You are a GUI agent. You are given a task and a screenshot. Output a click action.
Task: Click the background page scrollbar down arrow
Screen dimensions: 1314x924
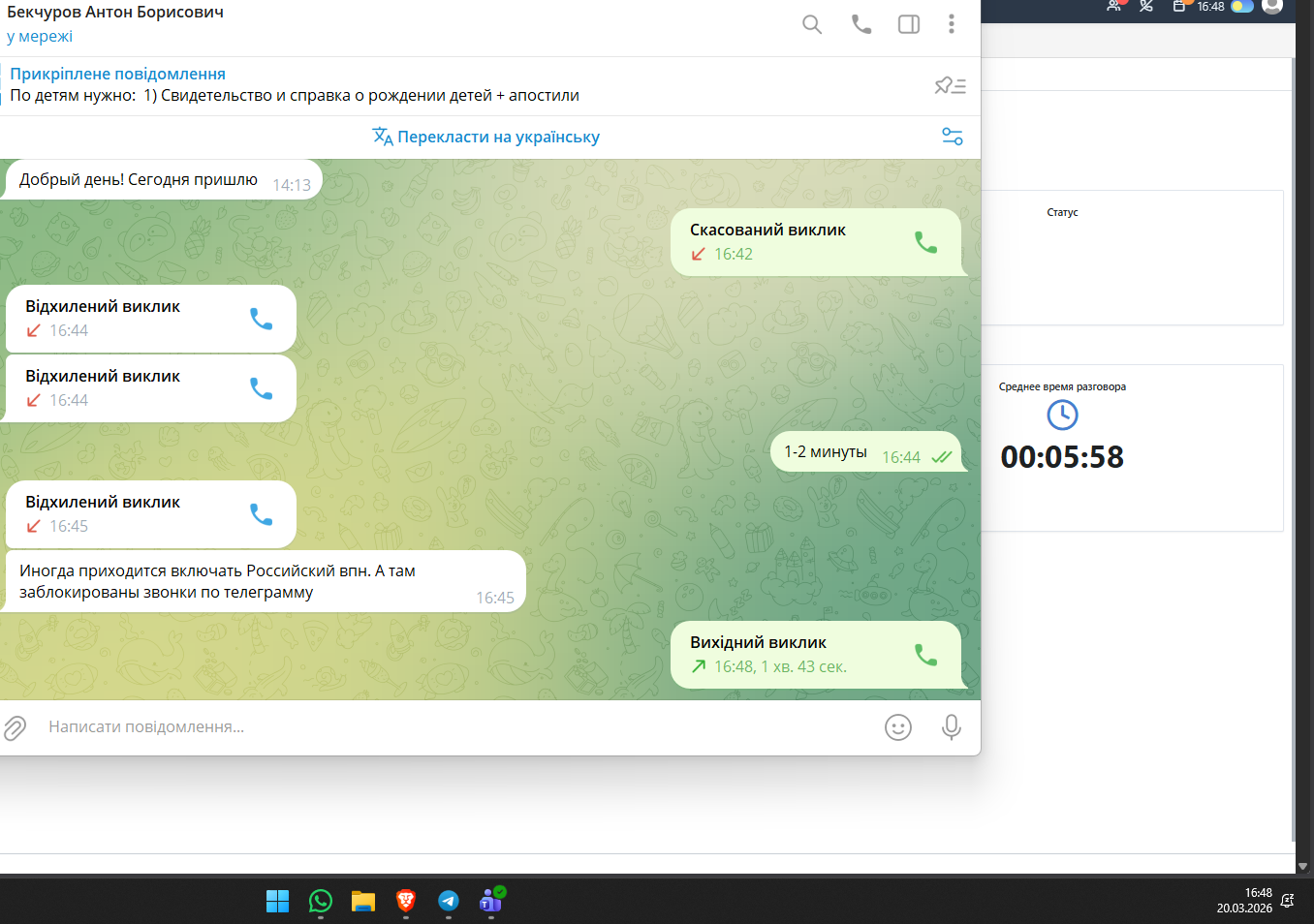pos(1303,866)
